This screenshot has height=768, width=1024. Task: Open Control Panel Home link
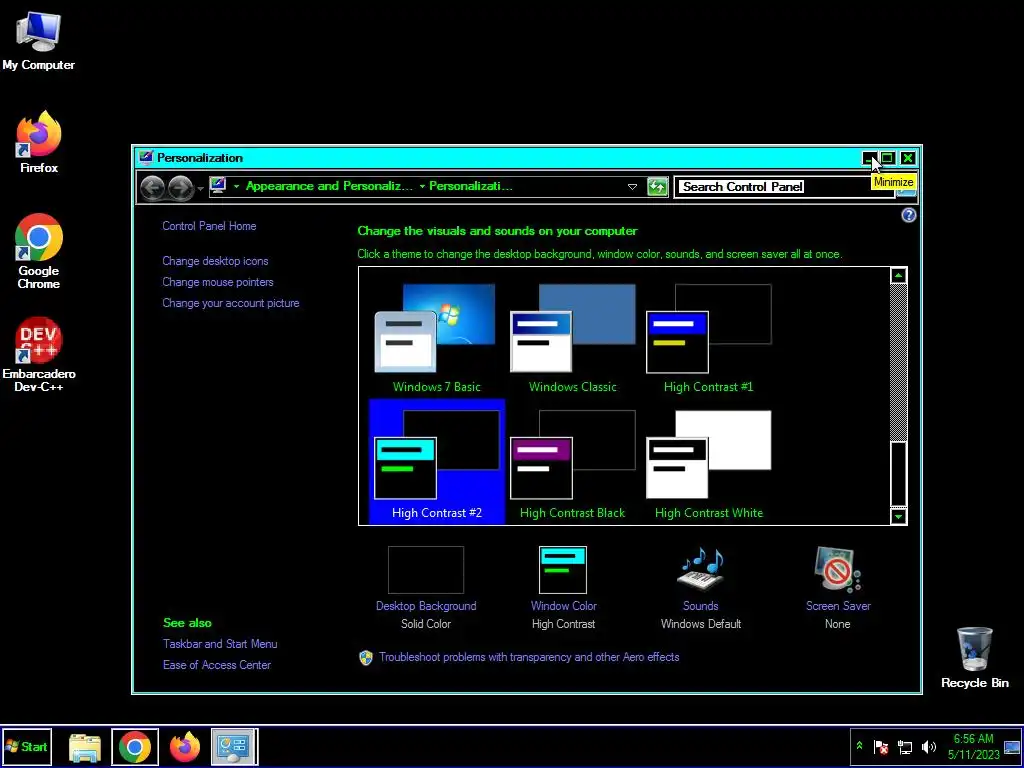pyautogui.click(x=209, y=226)
